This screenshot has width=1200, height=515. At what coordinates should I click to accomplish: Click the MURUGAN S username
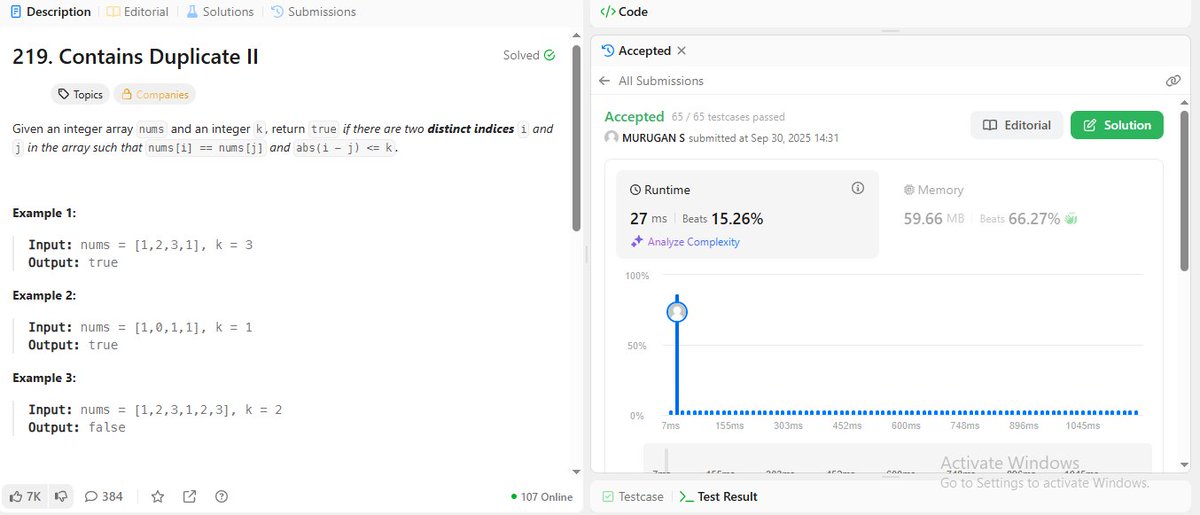point(653,138)
